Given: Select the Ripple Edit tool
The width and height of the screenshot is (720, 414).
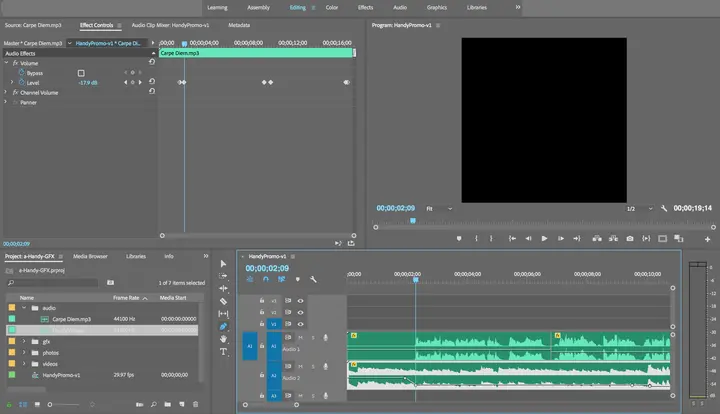Looking at the screenshot, I should pyautogui.click(x=223, y=288).
